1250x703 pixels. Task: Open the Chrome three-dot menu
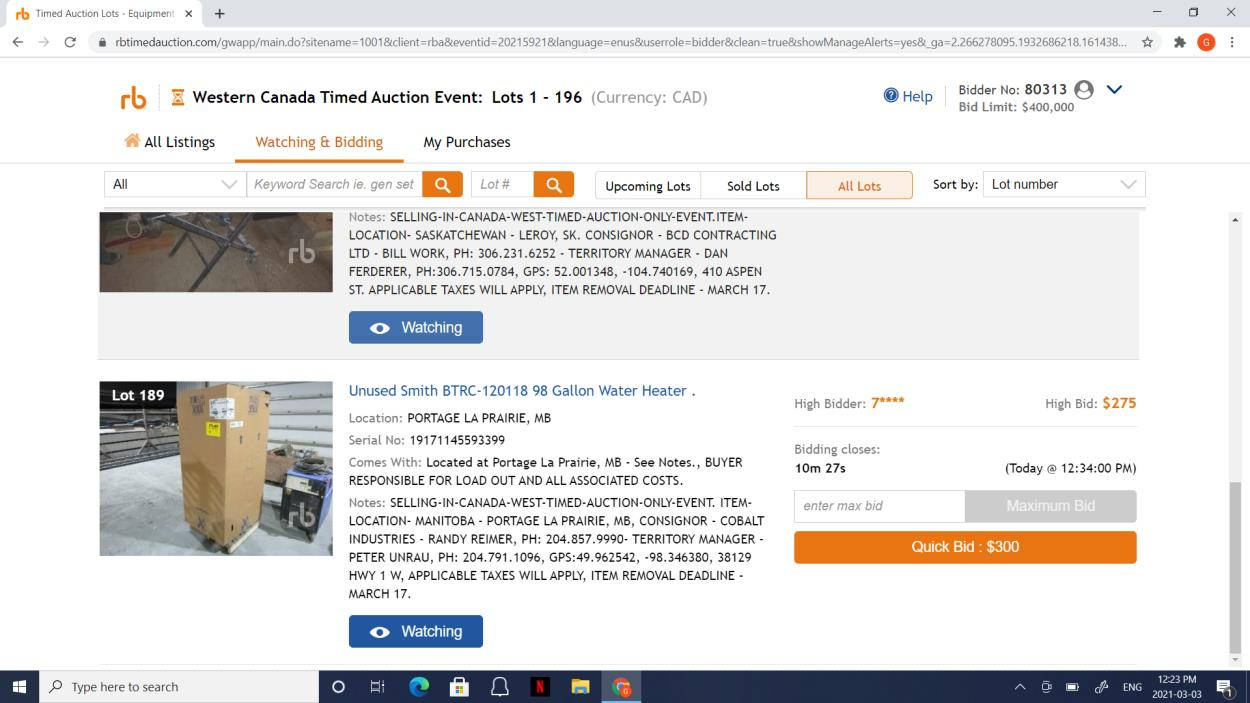point(1233,42)
